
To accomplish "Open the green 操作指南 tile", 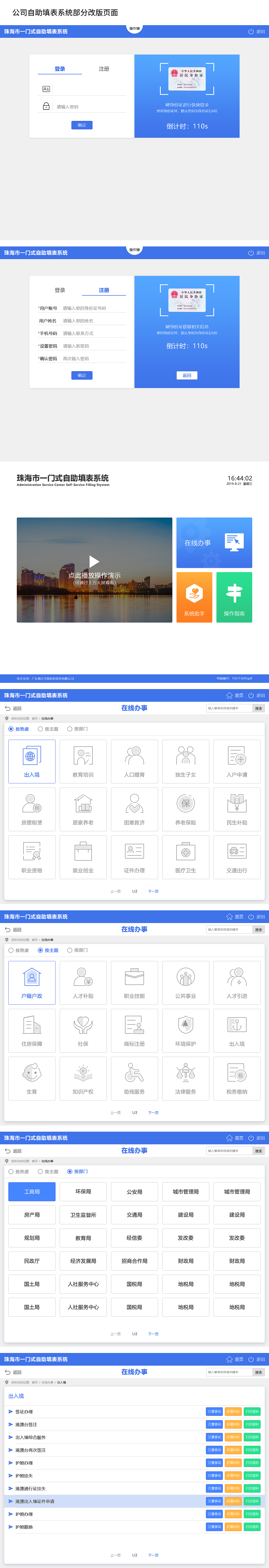I will click(234, 597).
